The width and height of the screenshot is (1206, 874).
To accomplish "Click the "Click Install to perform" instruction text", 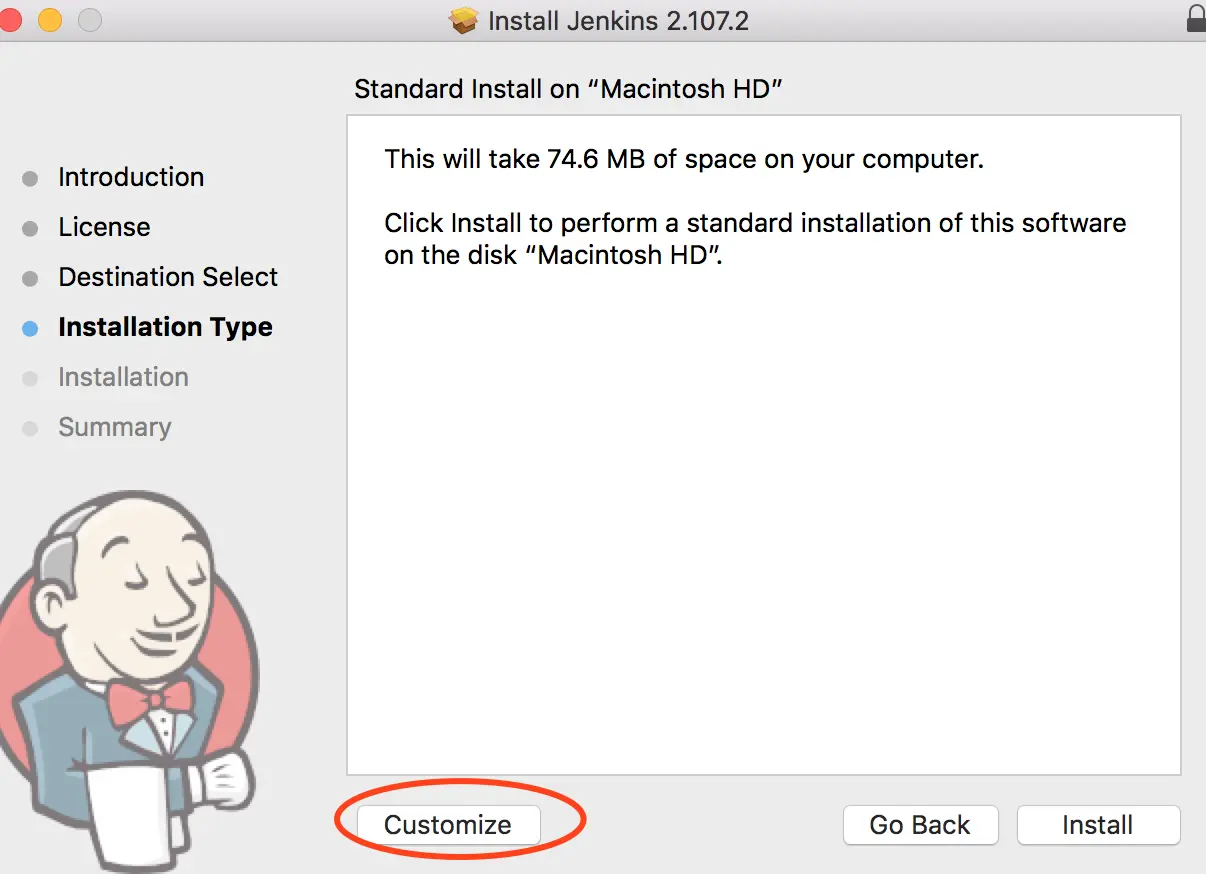I will (x=755, y=238).
